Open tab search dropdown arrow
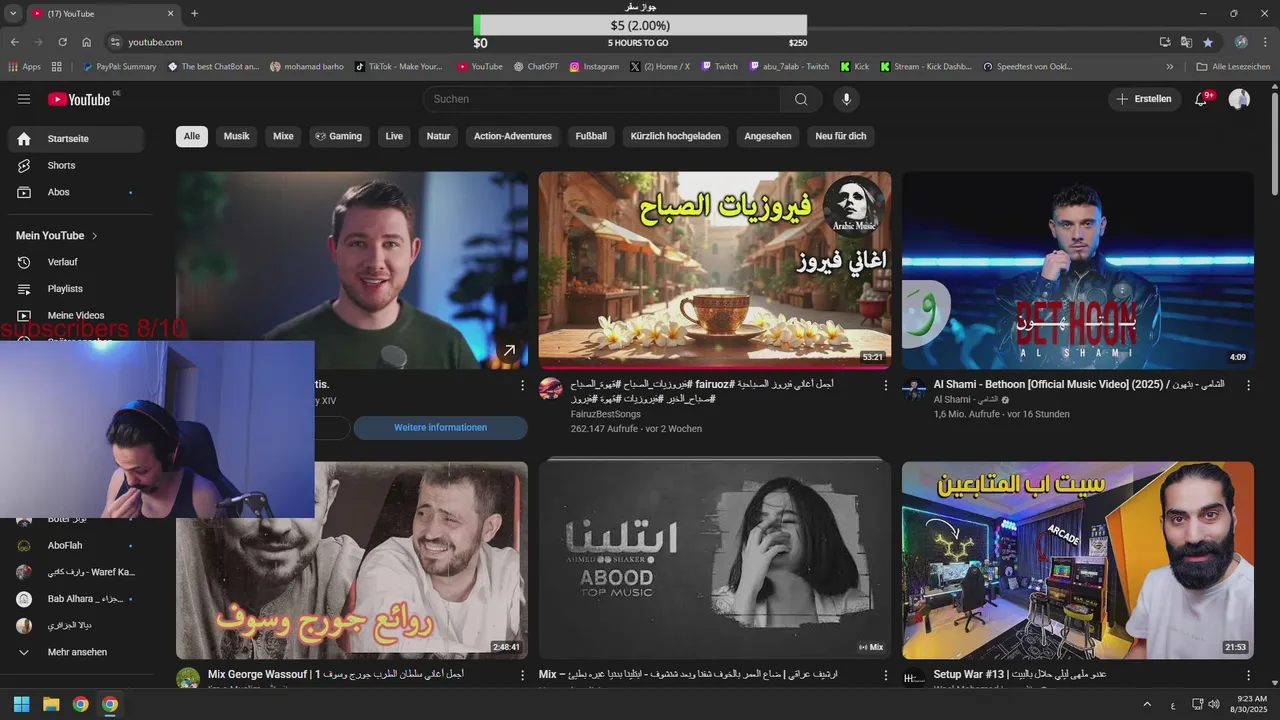Viewport: 1280px width, 720px height. click(x=13, y=13)
